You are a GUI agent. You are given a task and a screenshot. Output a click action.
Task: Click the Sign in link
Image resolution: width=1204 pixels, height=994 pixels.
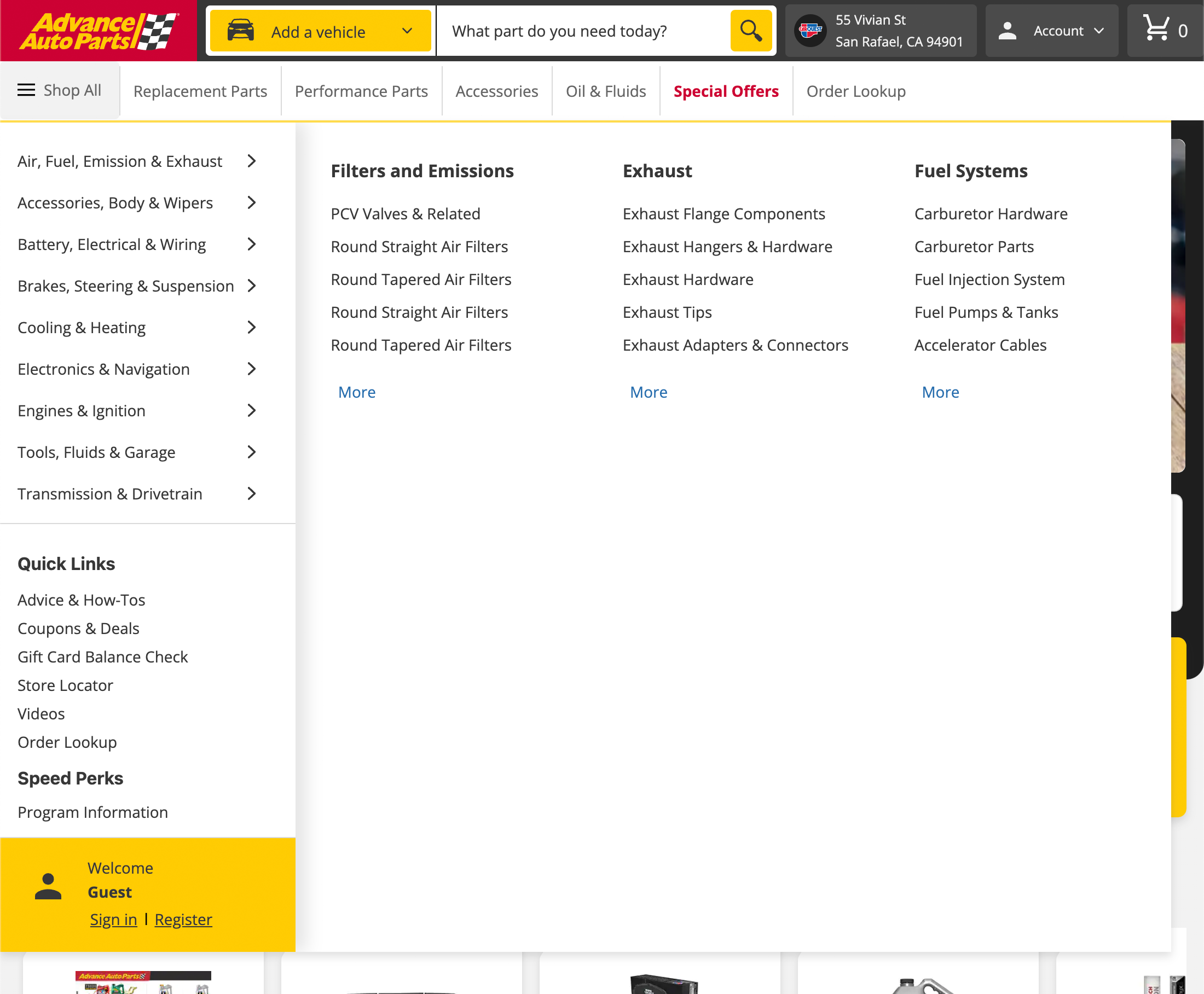coord(113,920)
